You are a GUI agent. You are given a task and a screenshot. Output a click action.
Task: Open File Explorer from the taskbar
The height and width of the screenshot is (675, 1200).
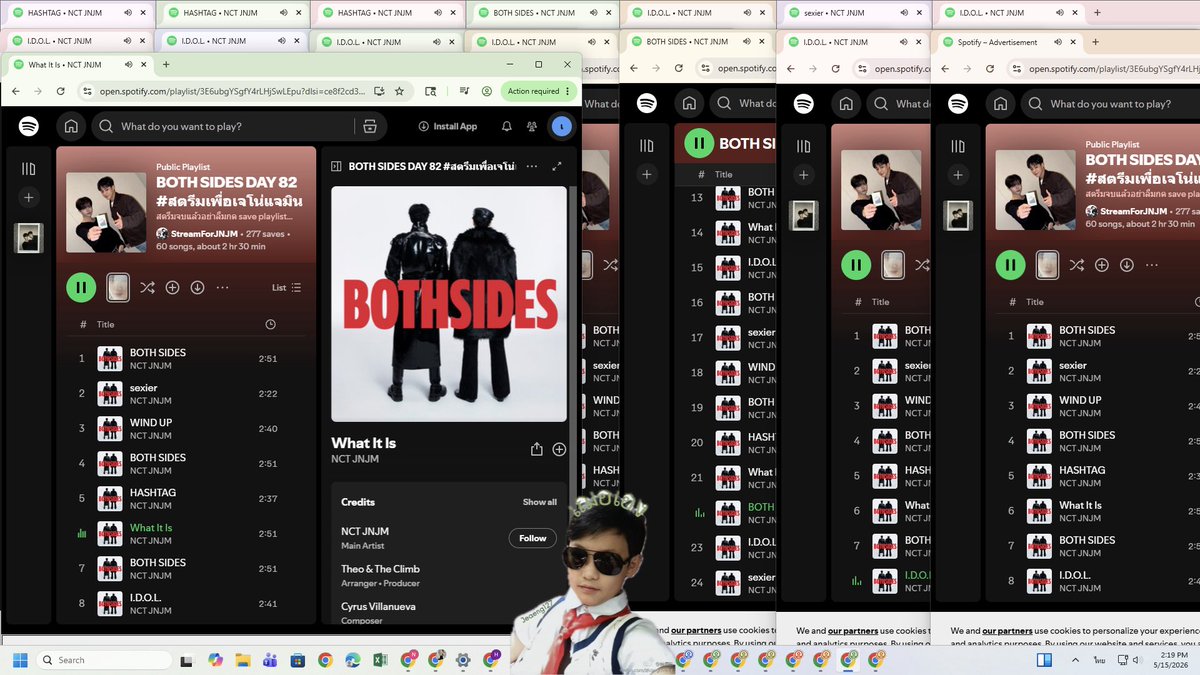[x=242, y=660]
